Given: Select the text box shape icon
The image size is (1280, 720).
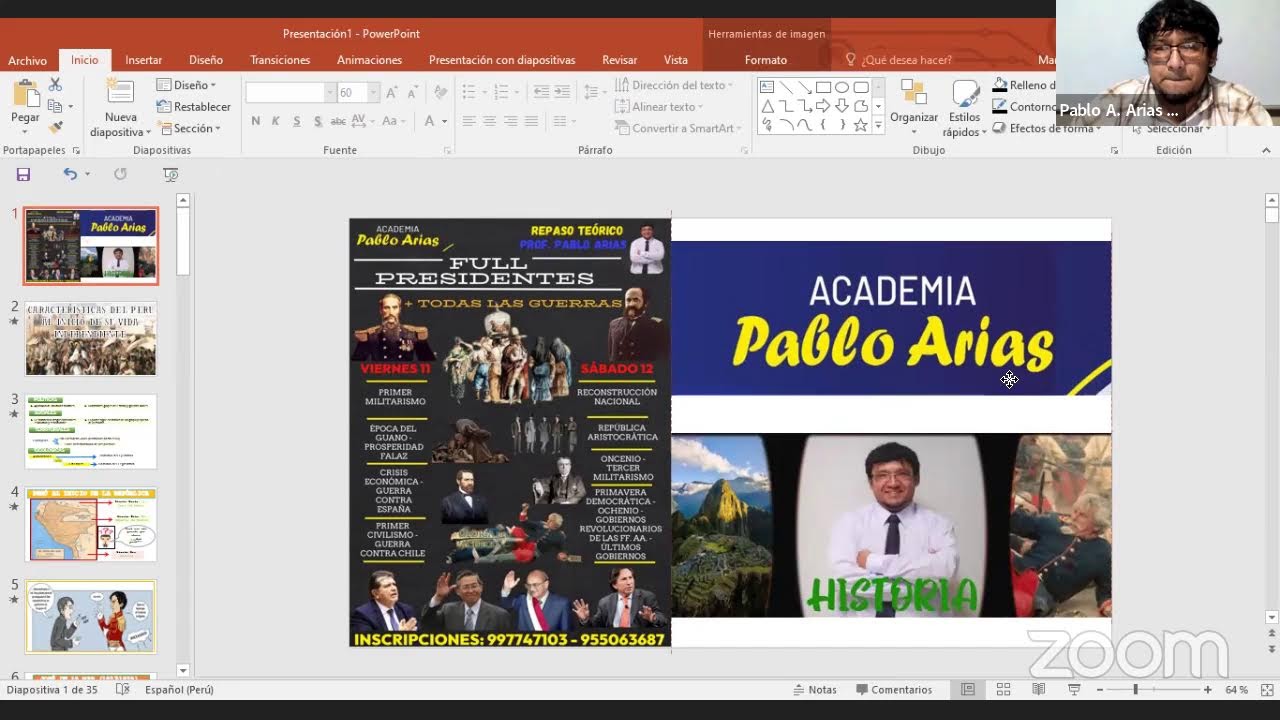Looking at the screenshot, I should click(x=767, y=87).
